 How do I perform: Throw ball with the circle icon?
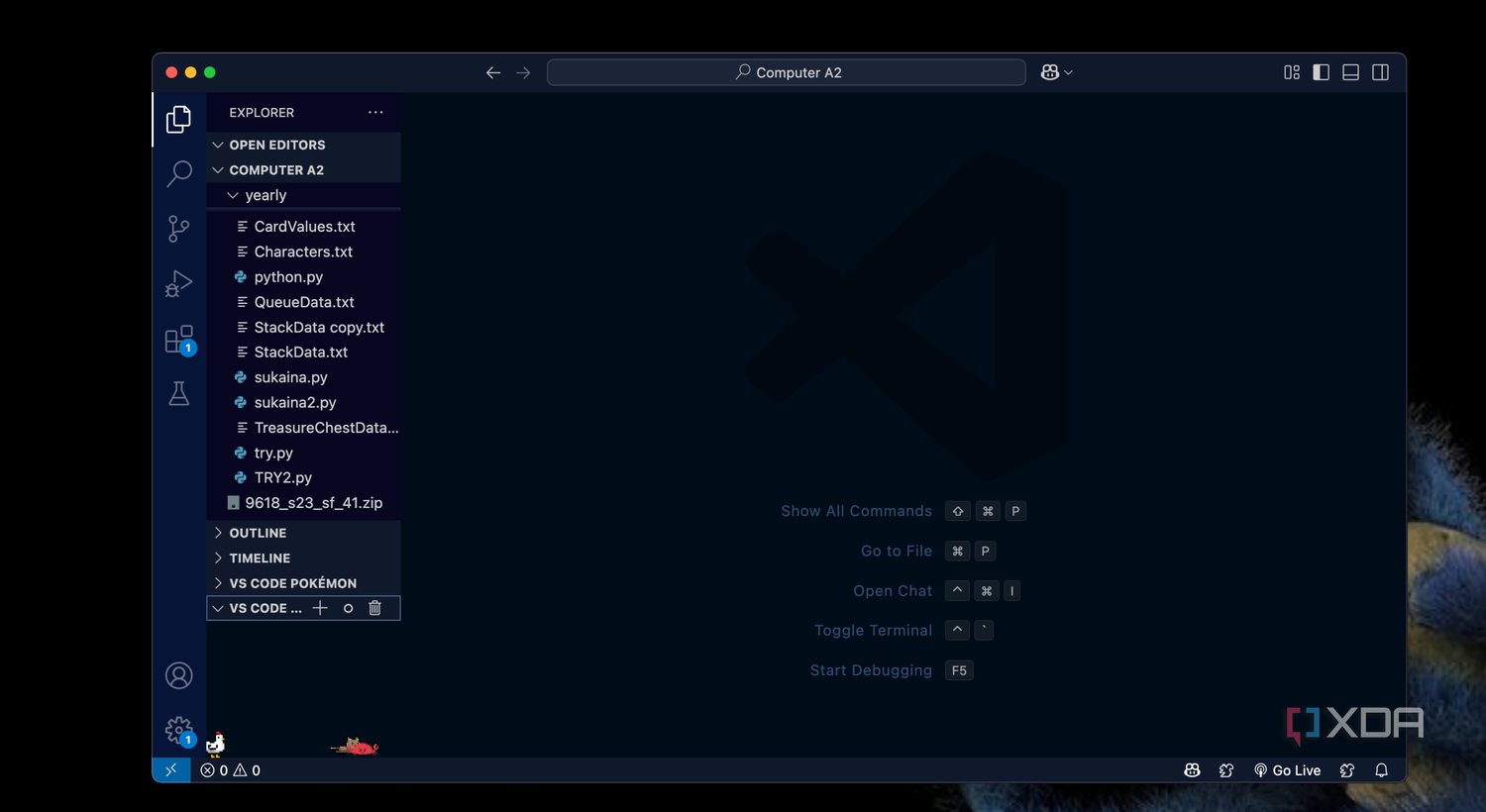[x=348, y=608]
